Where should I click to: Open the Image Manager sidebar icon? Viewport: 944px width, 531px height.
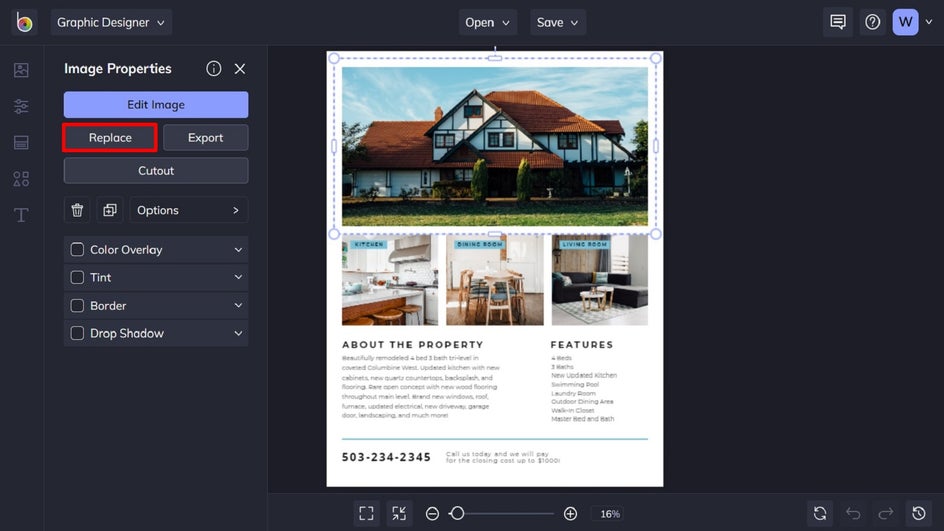pos(21,70)
